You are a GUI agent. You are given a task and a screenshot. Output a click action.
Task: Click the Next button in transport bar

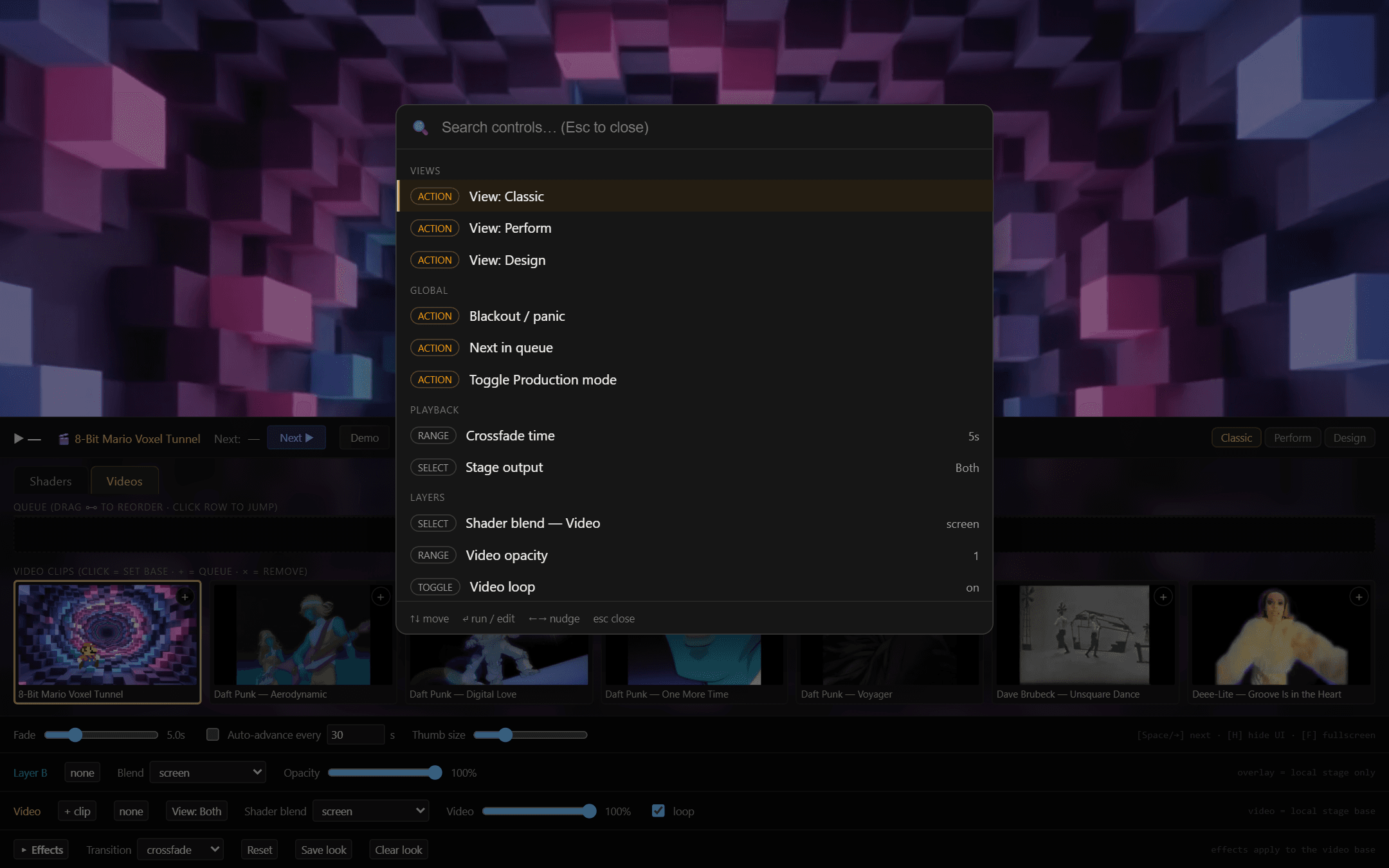point(296,438)
